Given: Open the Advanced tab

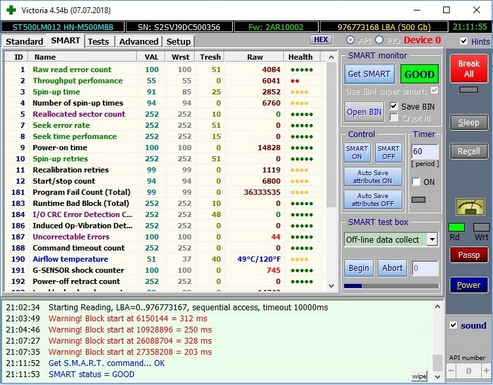Looking at the screenshot, I should (139, 42).
